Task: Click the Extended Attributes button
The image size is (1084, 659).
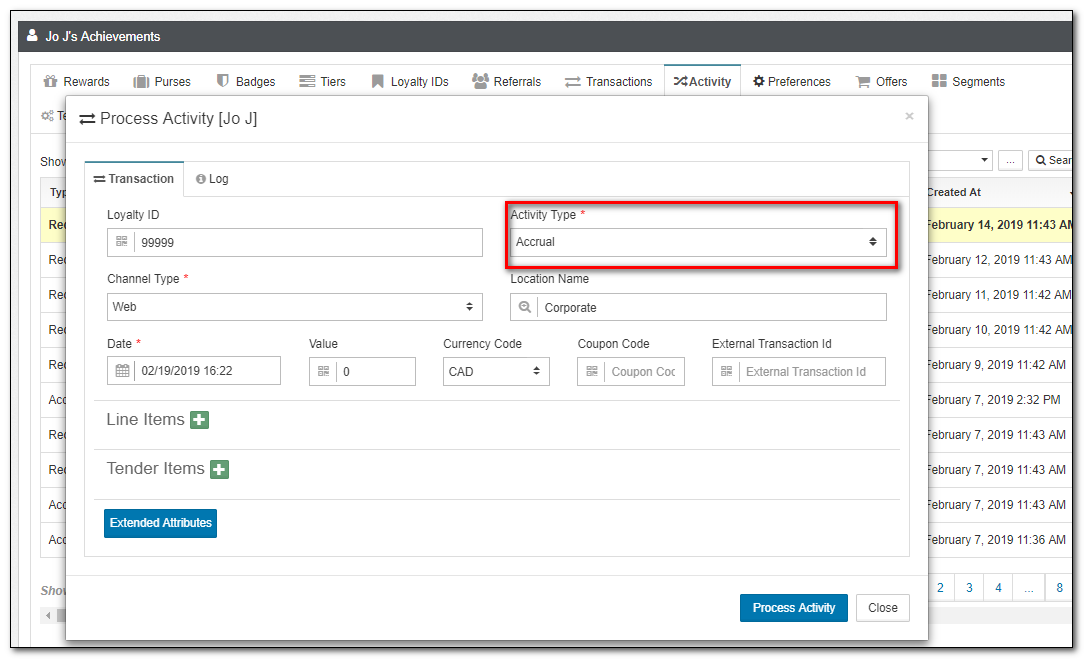Action: (160, 523)
